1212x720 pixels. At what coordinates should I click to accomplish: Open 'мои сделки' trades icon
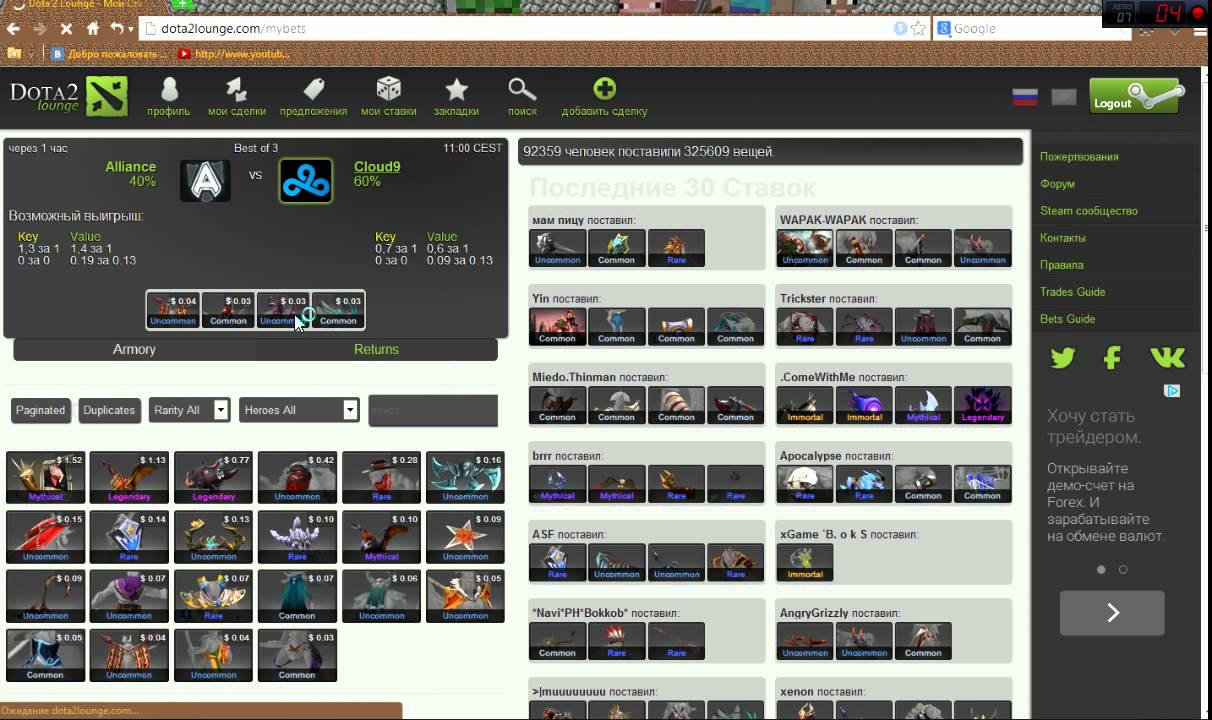point(237,89)
